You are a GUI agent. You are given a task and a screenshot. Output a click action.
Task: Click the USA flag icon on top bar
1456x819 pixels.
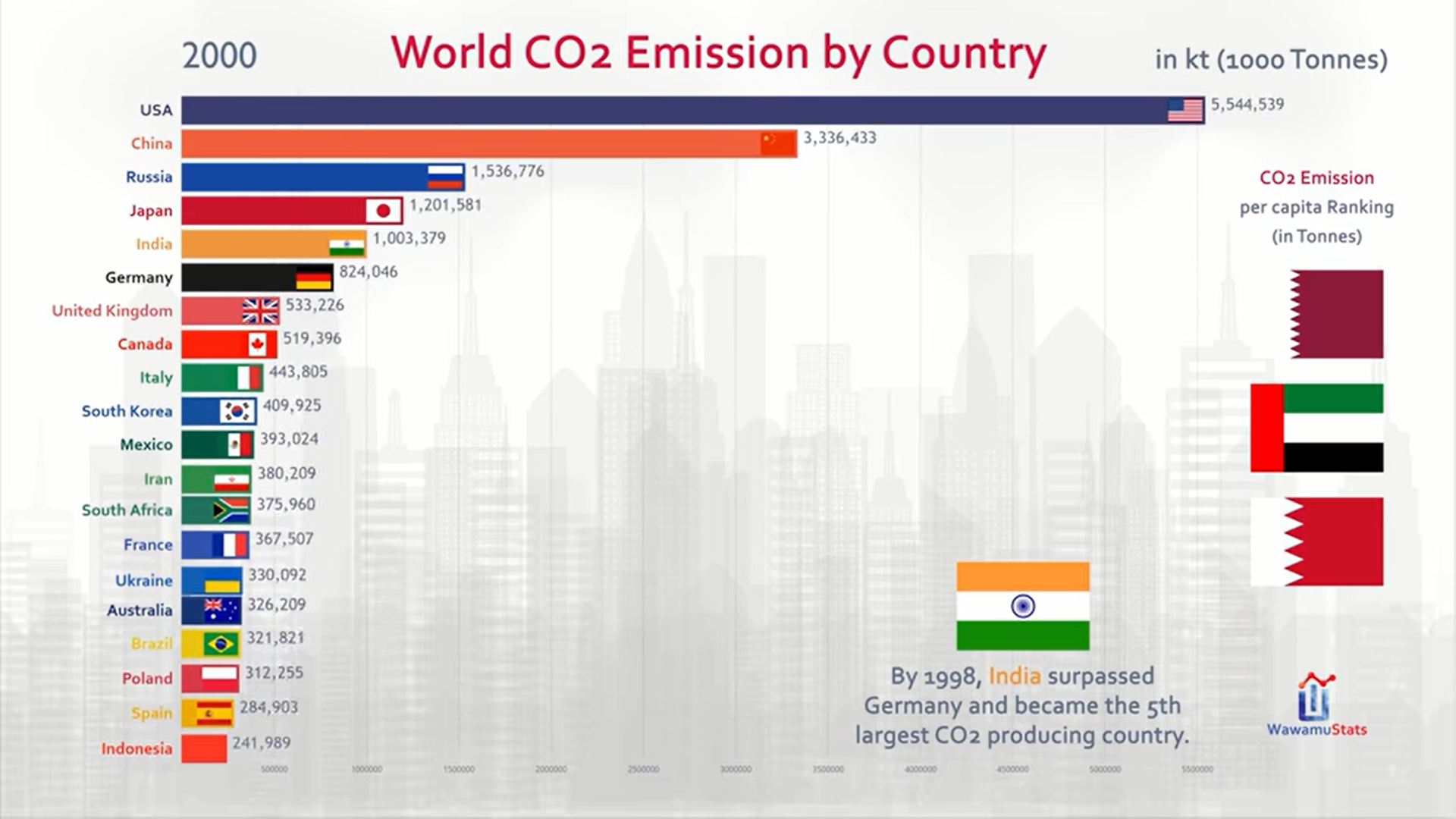point(1185,110)
